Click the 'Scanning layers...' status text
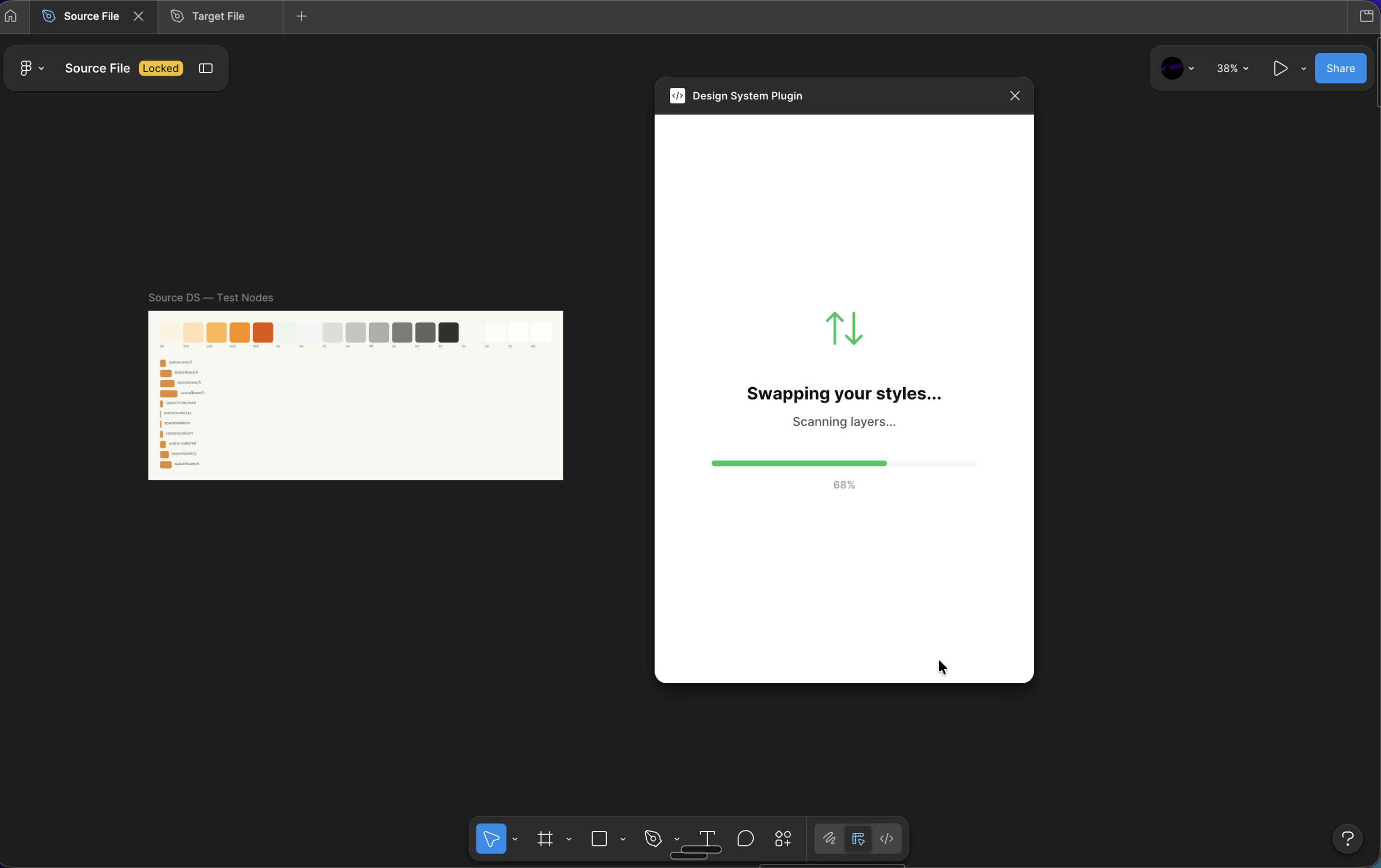Viewport: 1381px width, 868px height. [x=844, y=422]
